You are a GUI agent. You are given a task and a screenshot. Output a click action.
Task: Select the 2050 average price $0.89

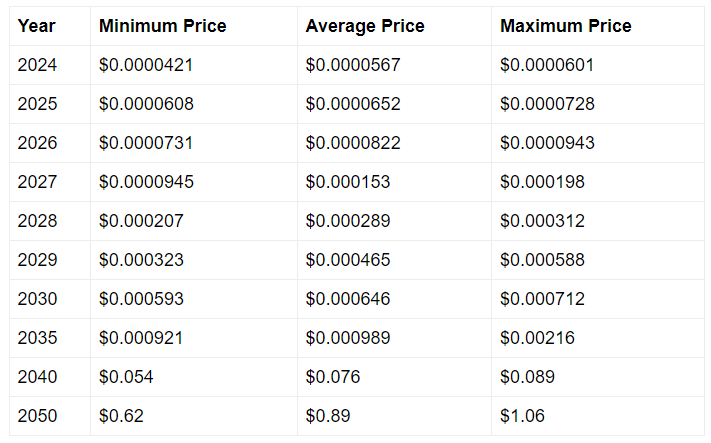point(328,416)
